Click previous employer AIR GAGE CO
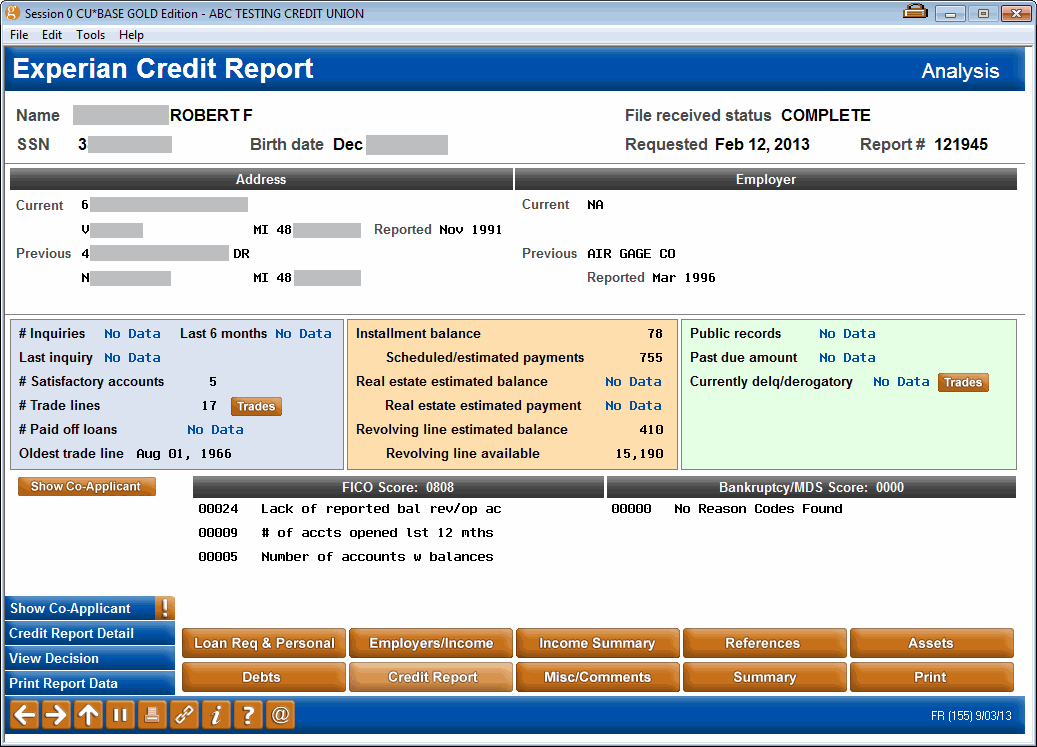The width and height of the screenshot is (1037, 747). pos(631,253)
